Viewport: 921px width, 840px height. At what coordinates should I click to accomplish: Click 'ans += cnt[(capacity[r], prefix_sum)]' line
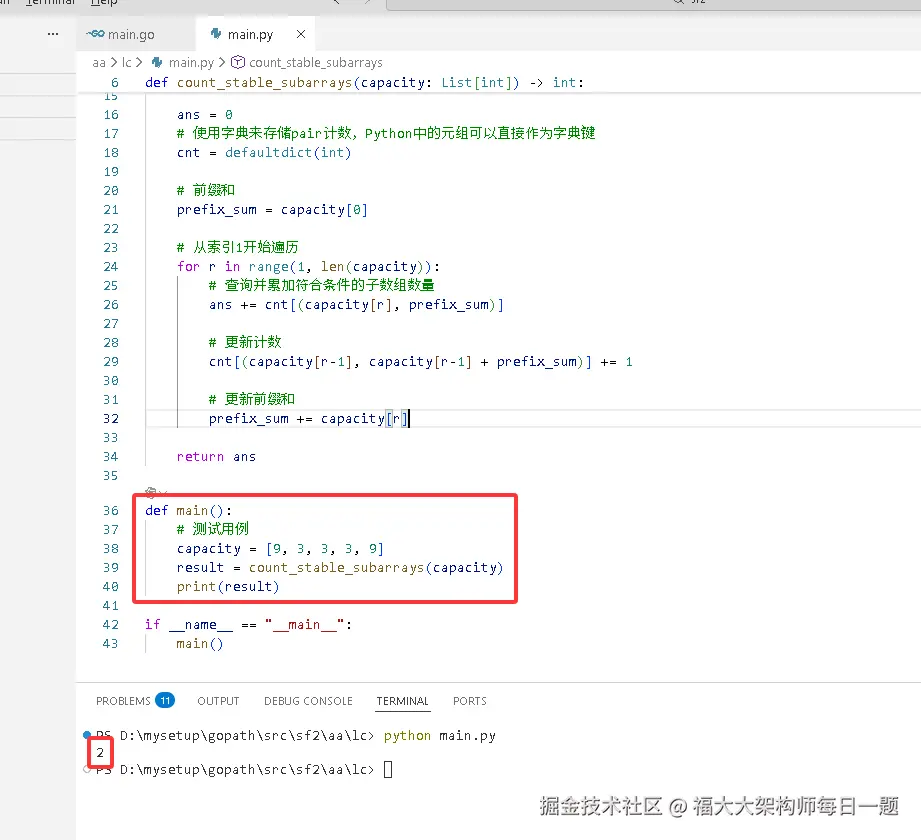tap(356, 305)
